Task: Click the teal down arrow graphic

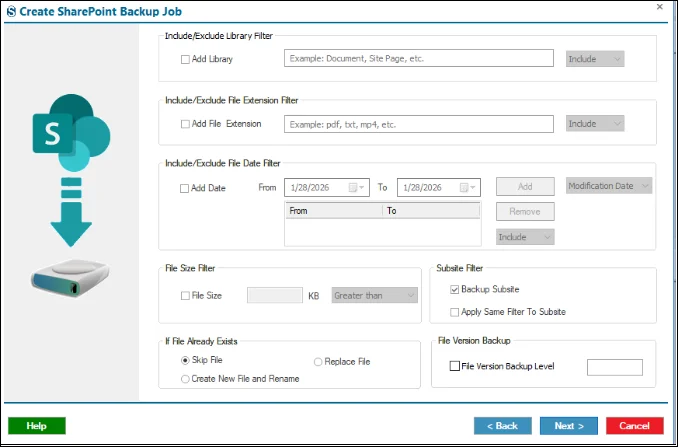Action: pyautogui.click(x=71, y=212)
